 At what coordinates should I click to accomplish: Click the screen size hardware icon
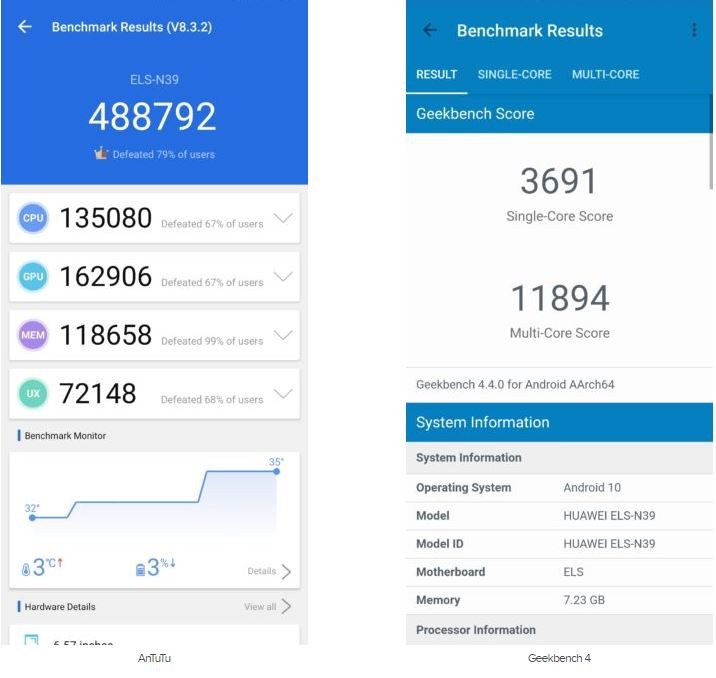(x=31, y=640)
